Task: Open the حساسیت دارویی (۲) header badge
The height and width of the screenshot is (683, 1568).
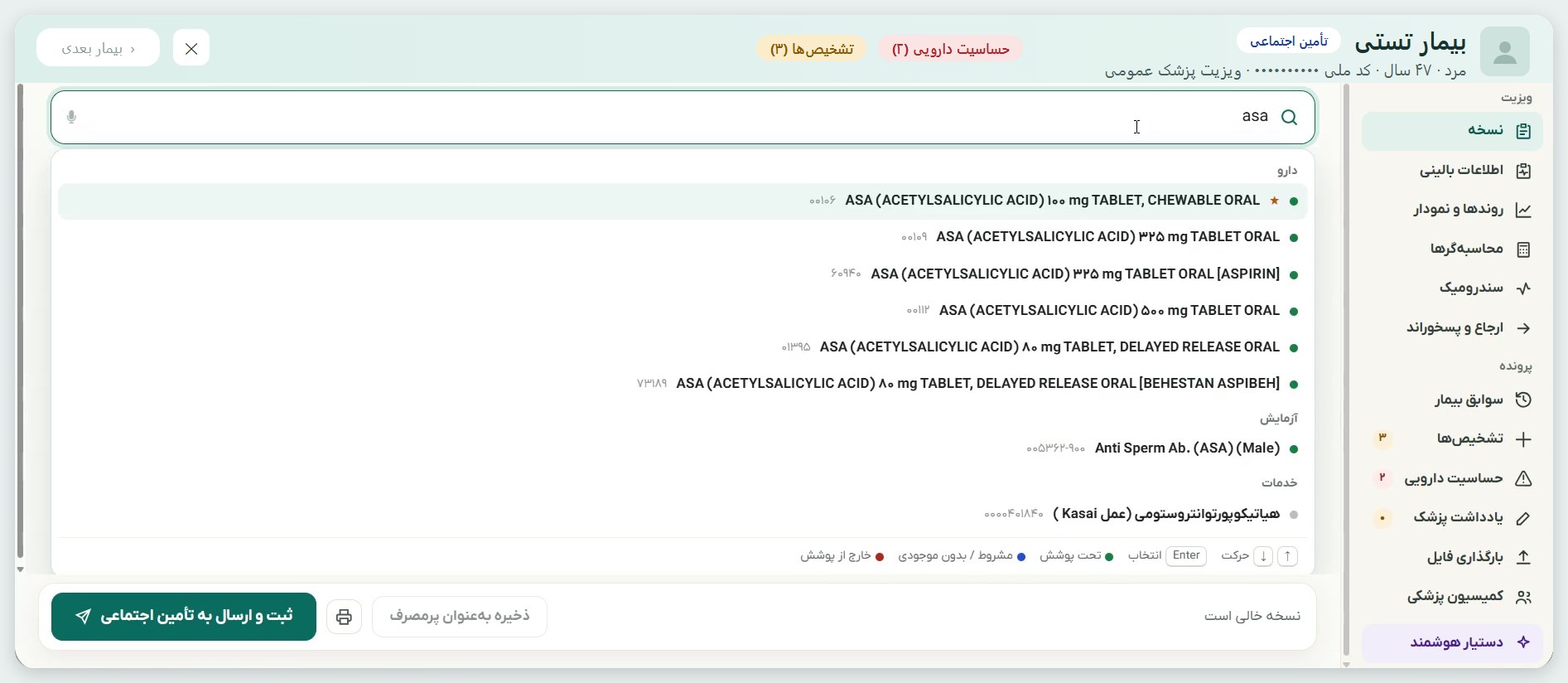Action: pyautogui.click(x=951, y=49)
